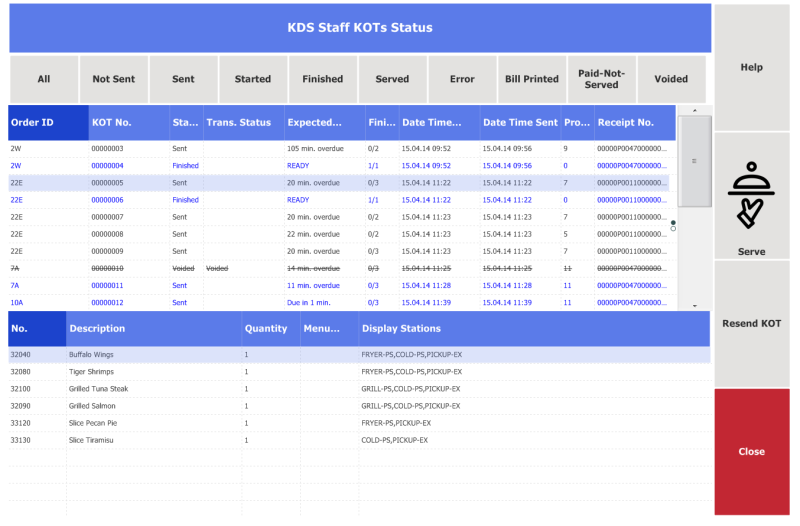Select the Slice Tiramisu item row
Screen dimensions: 800x526
tap(359, 440)
